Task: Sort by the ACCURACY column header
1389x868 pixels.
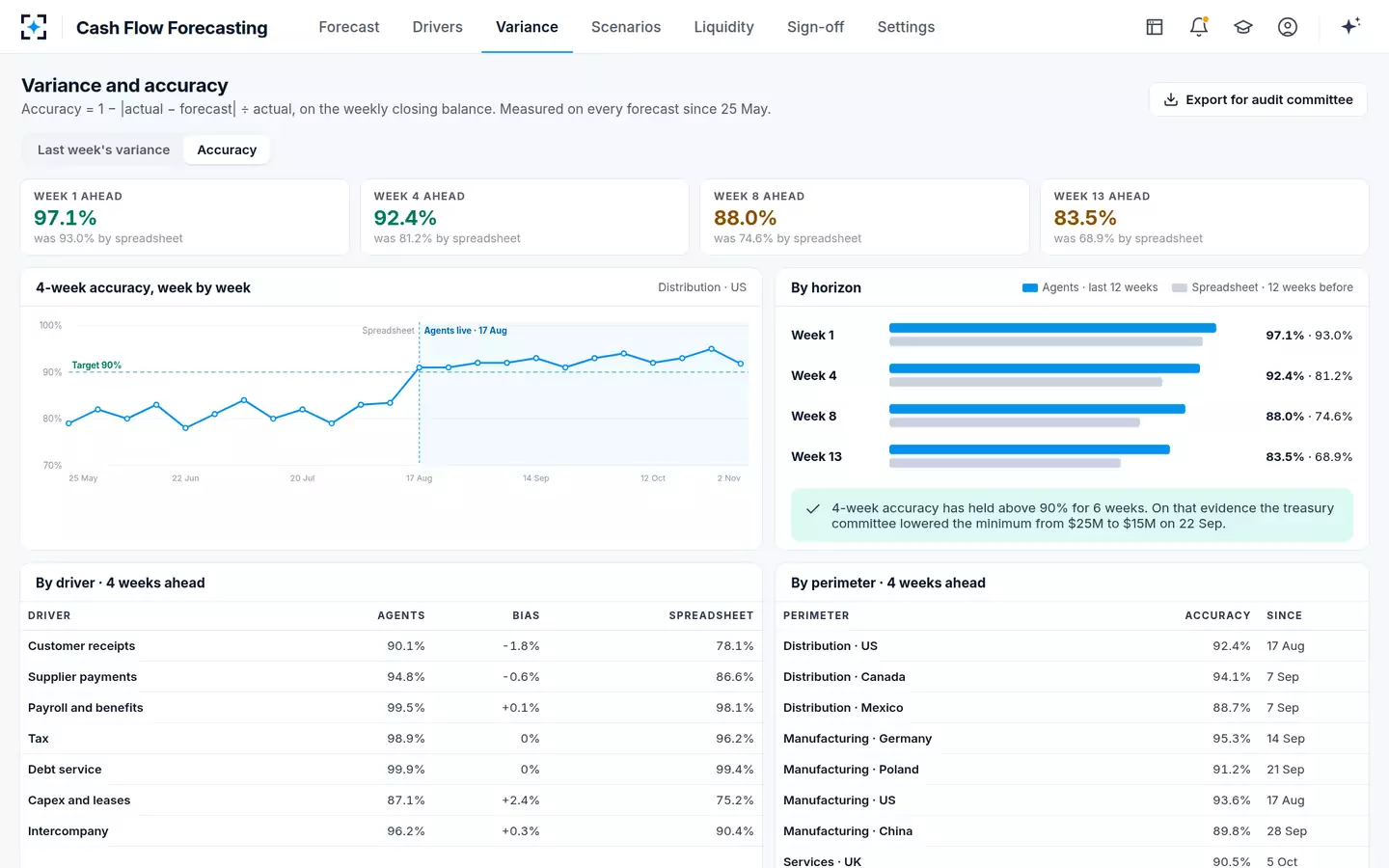Action: tap(1217, 615)
